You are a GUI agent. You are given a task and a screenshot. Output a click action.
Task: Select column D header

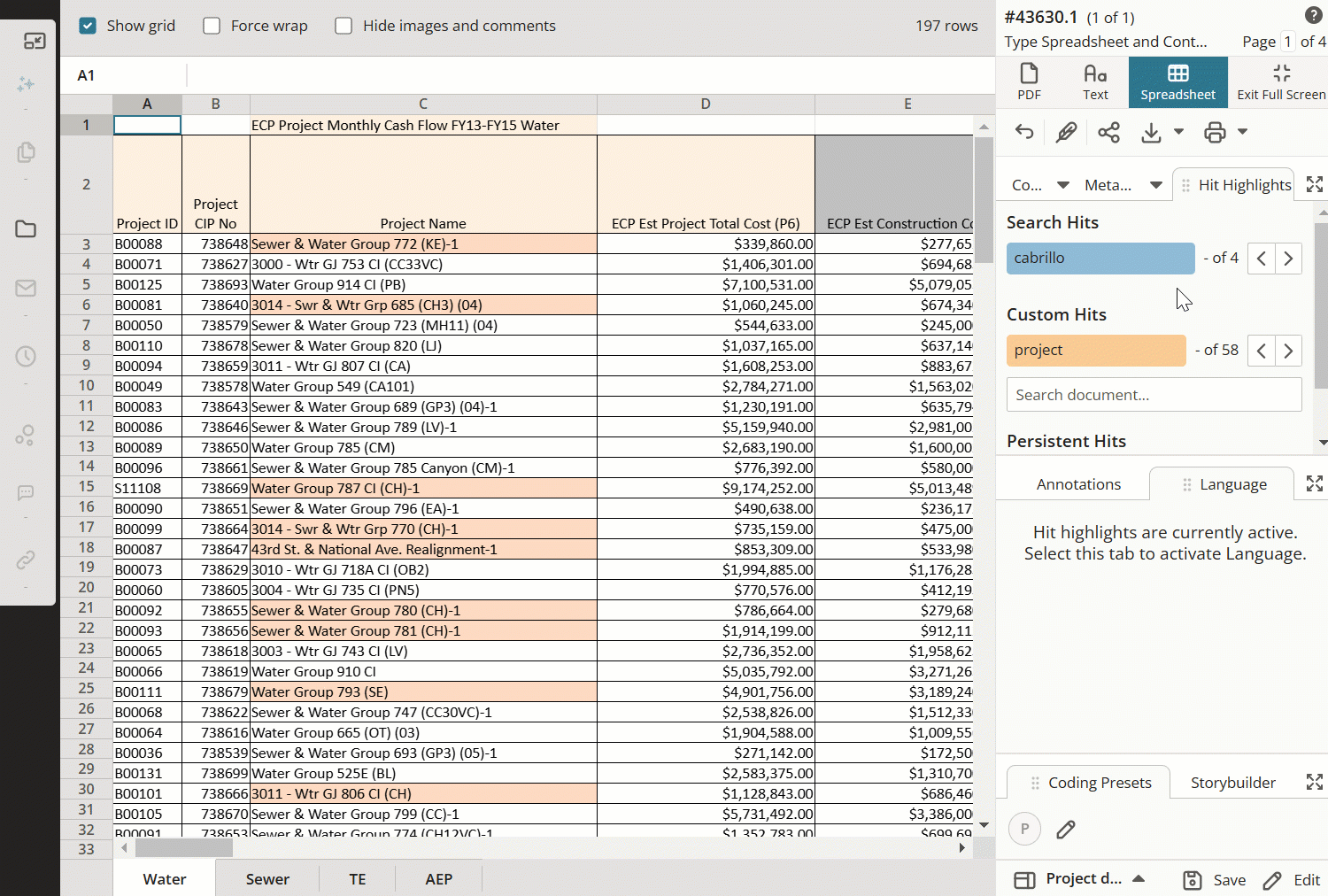pyautogui.click(x=706, y=104)
